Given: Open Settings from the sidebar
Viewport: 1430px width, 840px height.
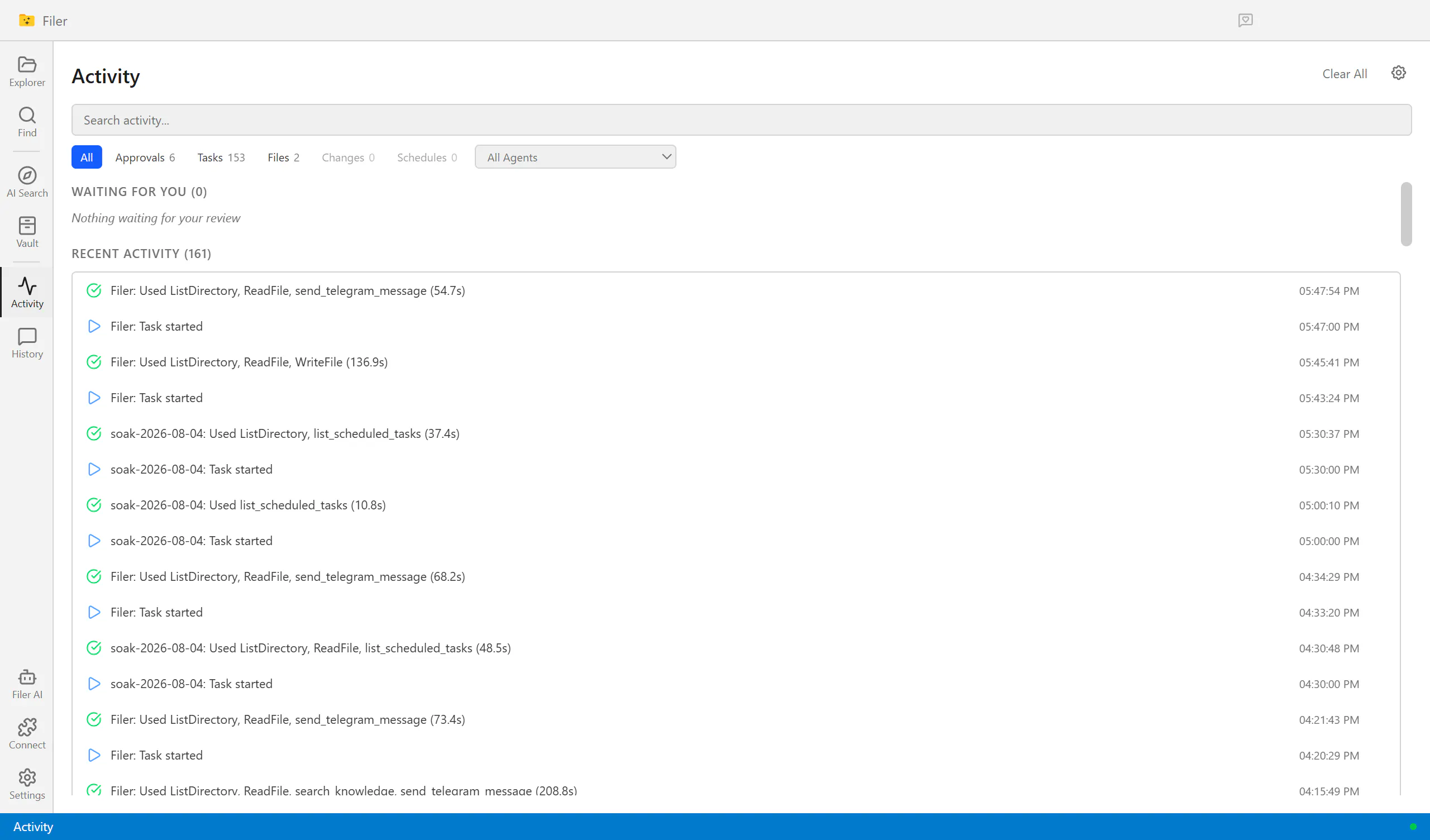Looking at the screenshot, I should (27, 784).
